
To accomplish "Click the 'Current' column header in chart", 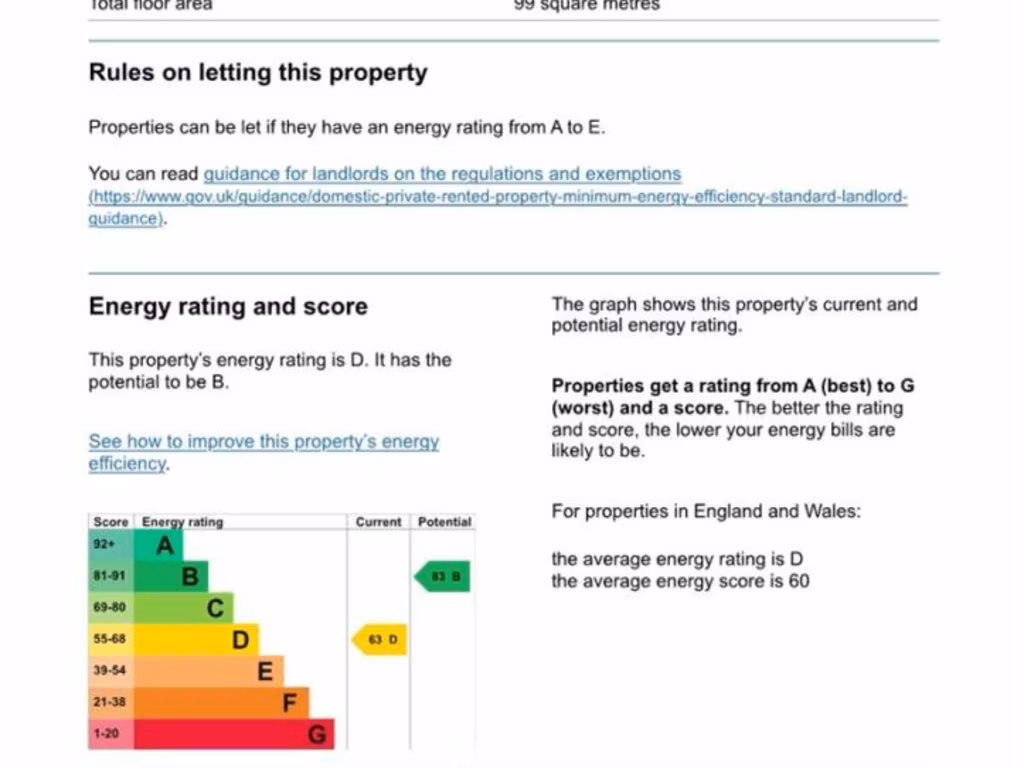I will pos(378,522).
